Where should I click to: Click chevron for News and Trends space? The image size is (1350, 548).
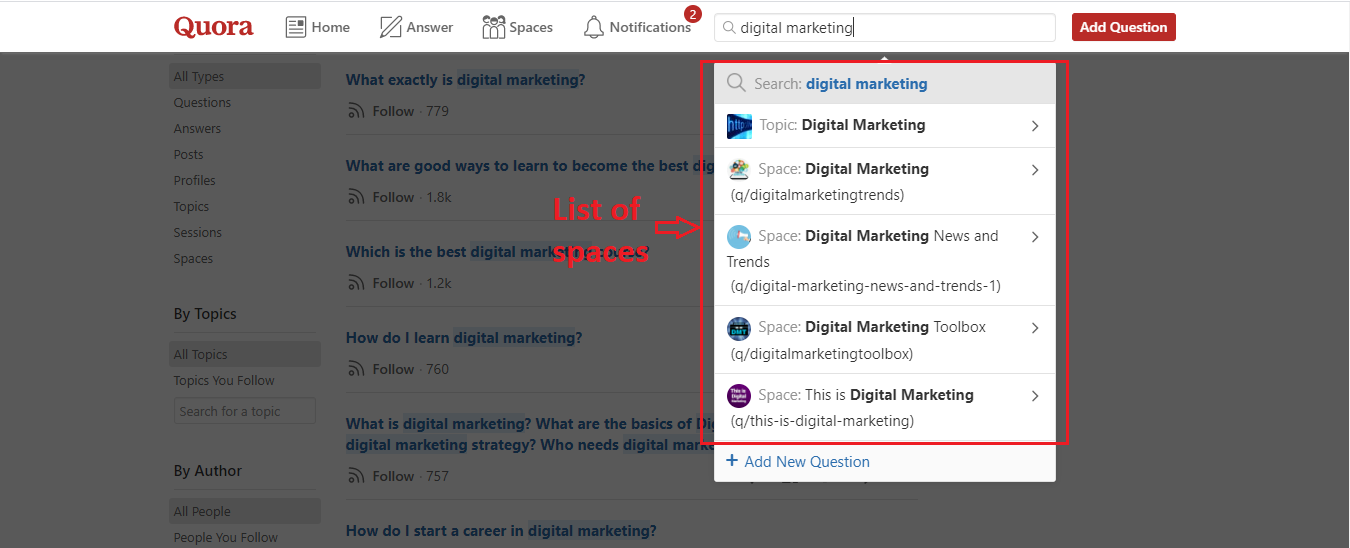pyautogui.click(x=1035, y=237)
